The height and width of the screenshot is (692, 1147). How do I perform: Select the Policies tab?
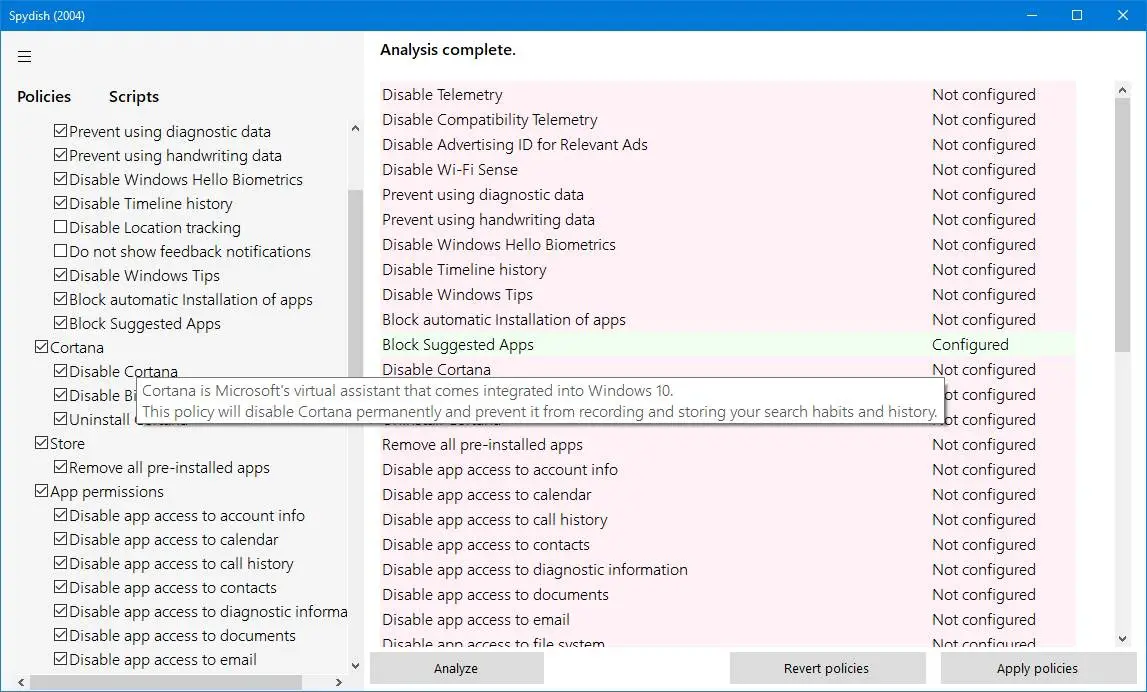pyautogui.click(x=44, y=97)
